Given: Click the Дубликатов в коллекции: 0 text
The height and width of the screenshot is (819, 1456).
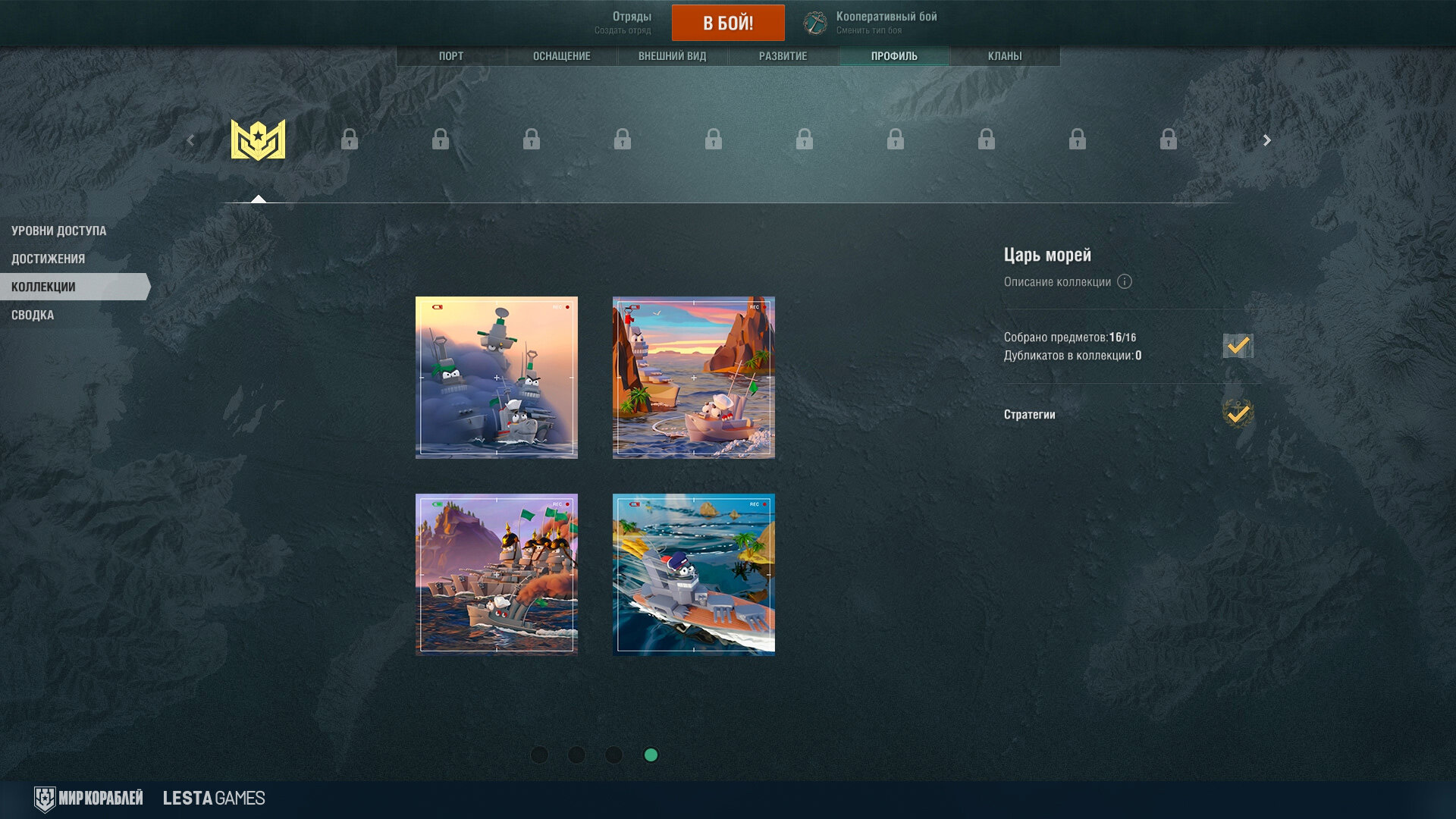Looking at the screenshot, I should point(1072,355).
